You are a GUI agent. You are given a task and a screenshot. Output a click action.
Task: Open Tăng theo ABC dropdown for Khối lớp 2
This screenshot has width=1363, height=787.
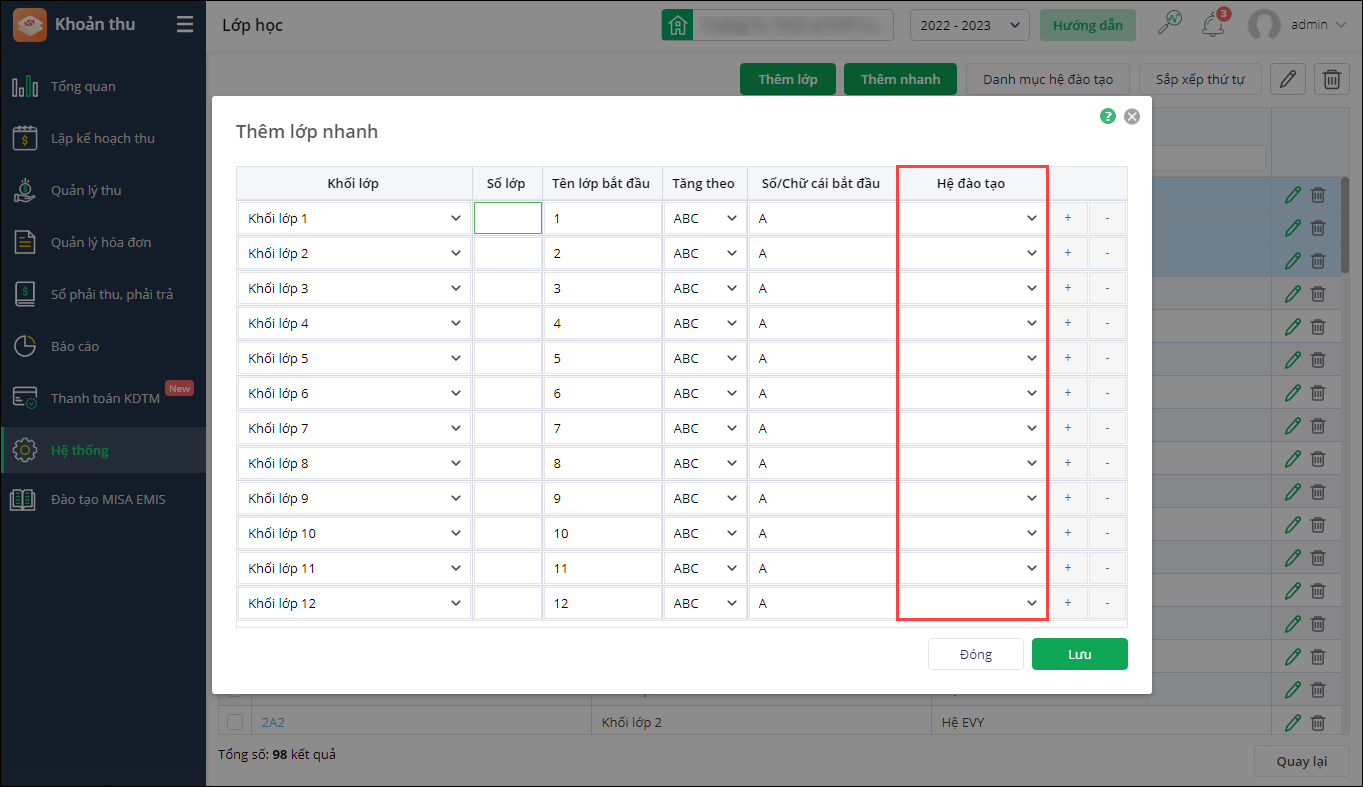click(705, 253)
